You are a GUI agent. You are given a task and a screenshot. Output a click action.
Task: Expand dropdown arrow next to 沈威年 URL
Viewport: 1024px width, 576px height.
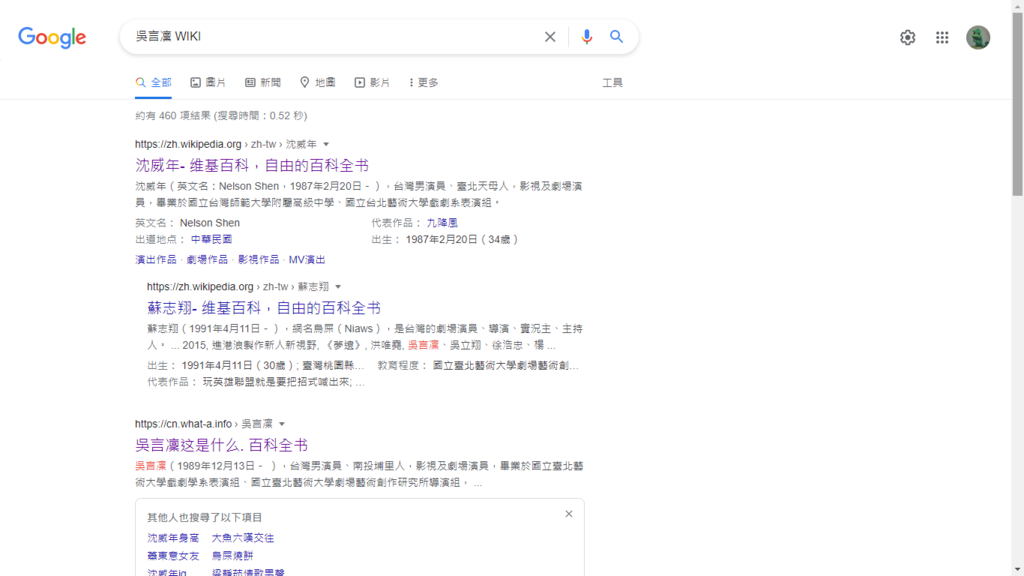(326, 144)
